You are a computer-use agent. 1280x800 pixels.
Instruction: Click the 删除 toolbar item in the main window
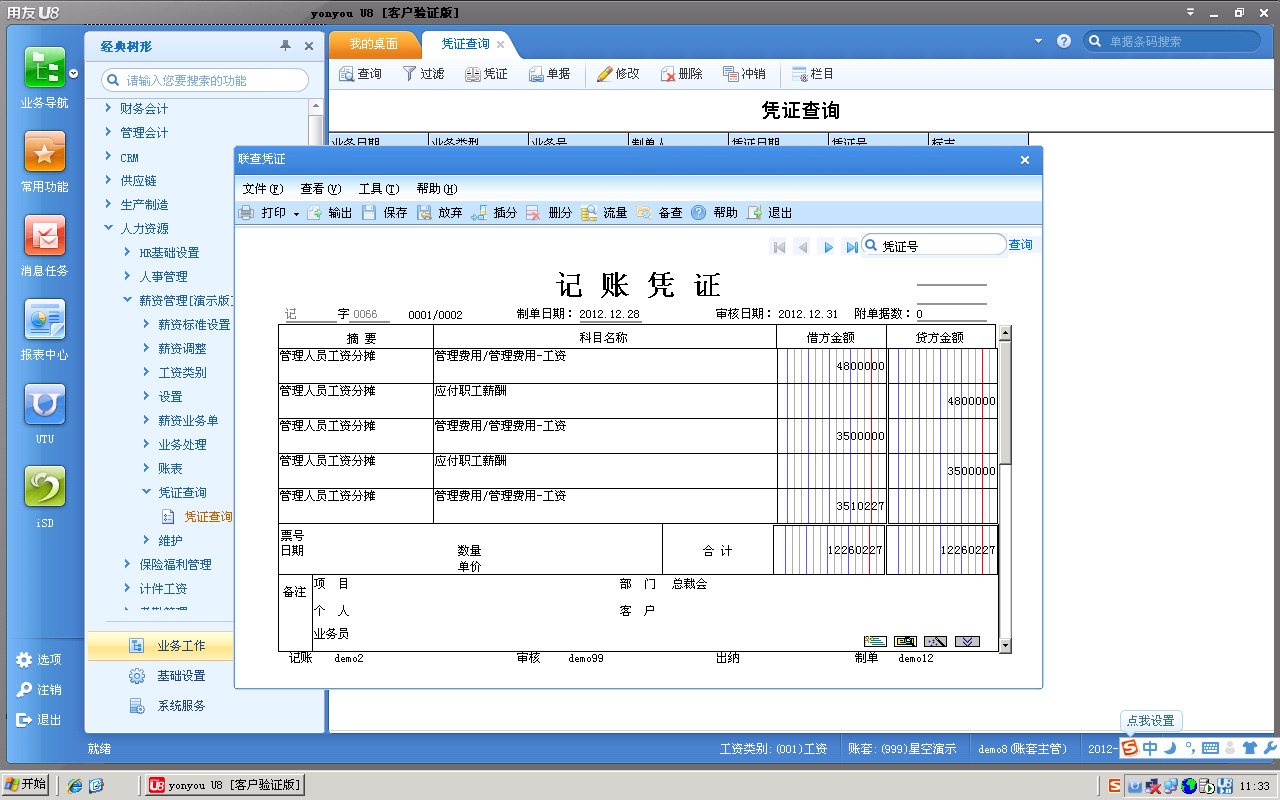[681, 74]
